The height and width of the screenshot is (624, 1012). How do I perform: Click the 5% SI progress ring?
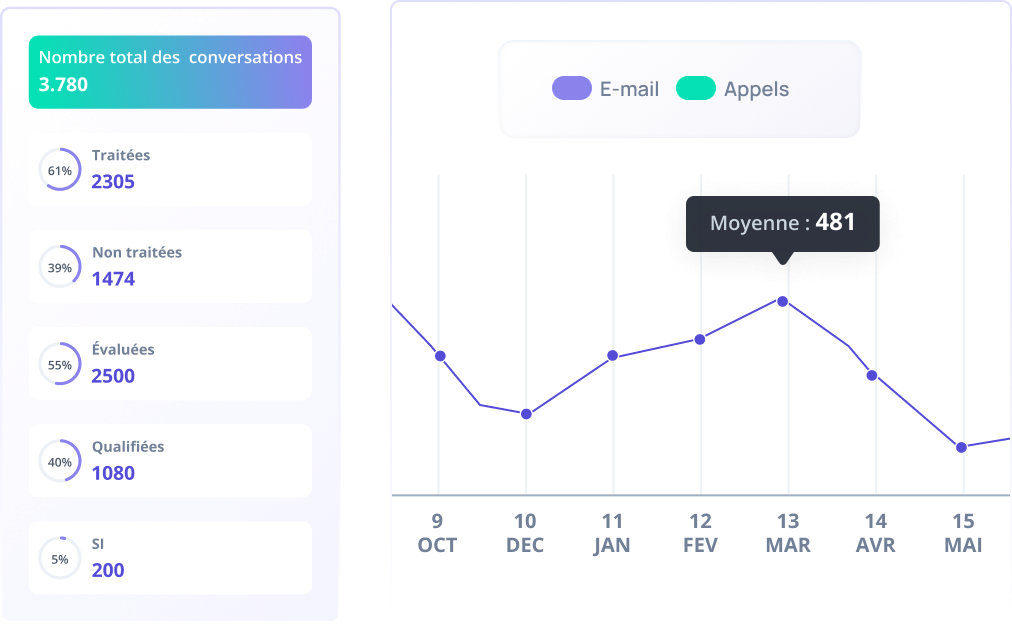(x=60, y=559)
